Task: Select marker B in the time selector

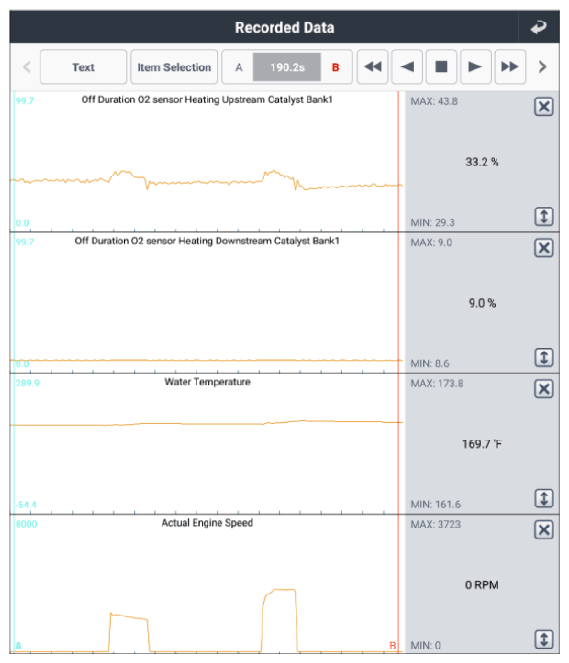Action: (336, 67)
